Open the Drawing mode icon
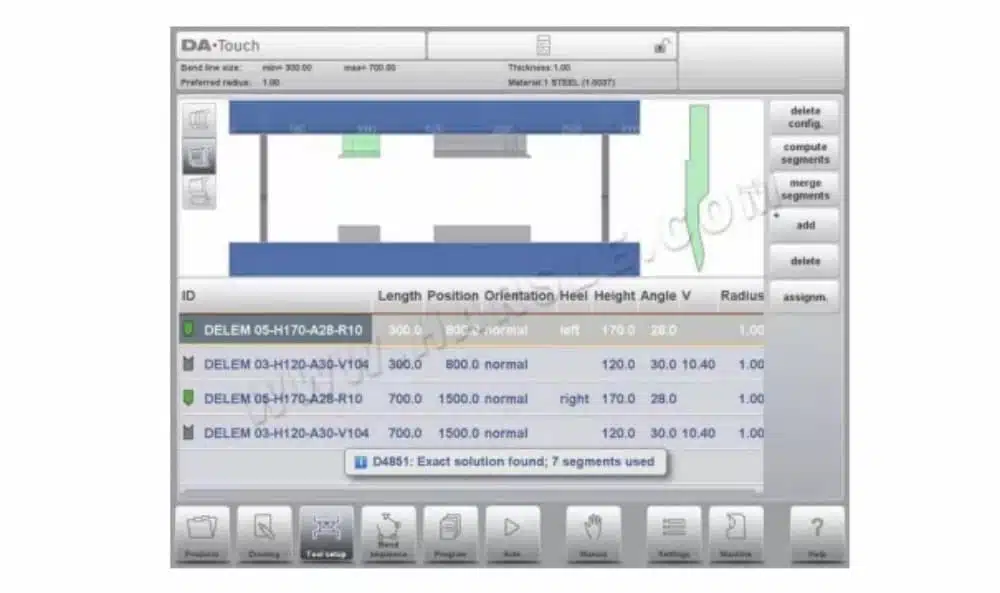Viewport: 1000px width, 593px height. point(264,534)
